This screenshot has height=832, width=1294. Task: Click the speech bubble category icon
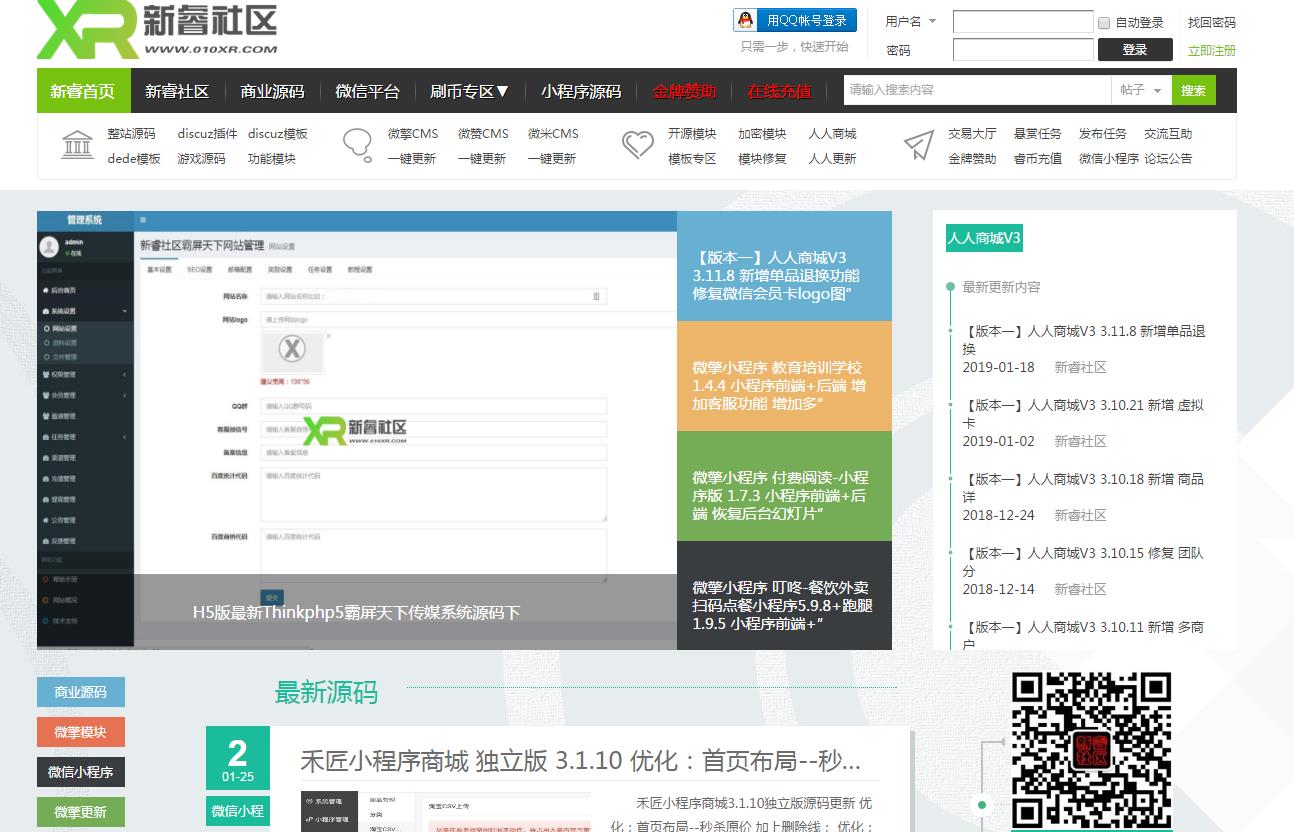pos(358,145)
